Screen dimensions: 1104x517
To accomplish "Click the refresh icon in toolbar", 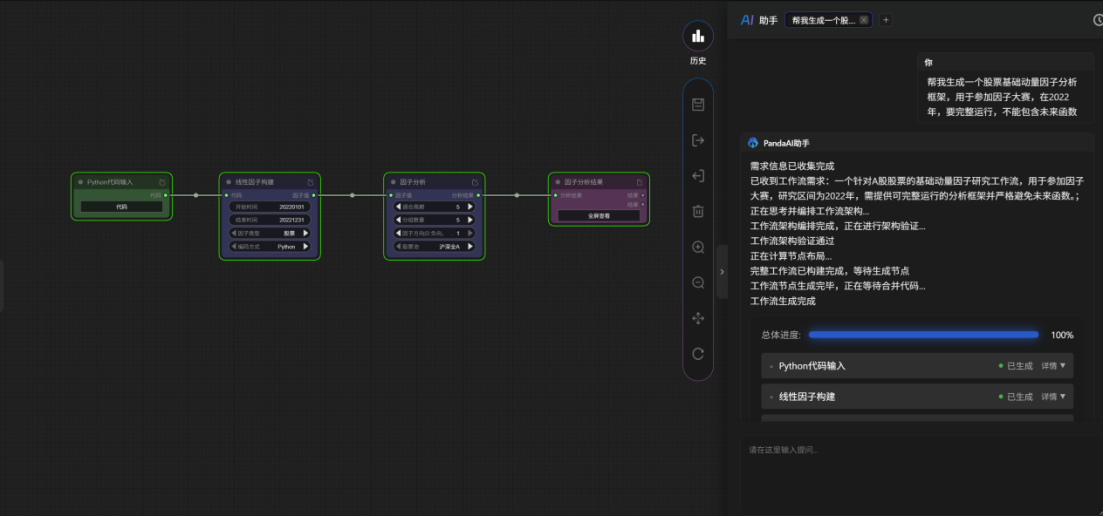I will pyautogui.click(x=698, y=354).
